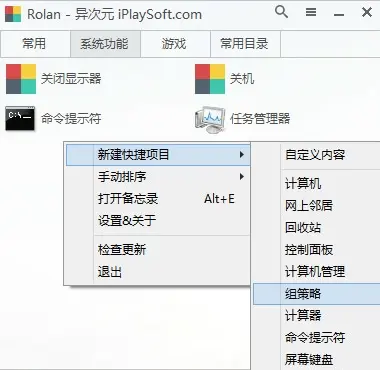
Task: Click the 关闭显示器 shortcut icon
Action: coord(21,79)
